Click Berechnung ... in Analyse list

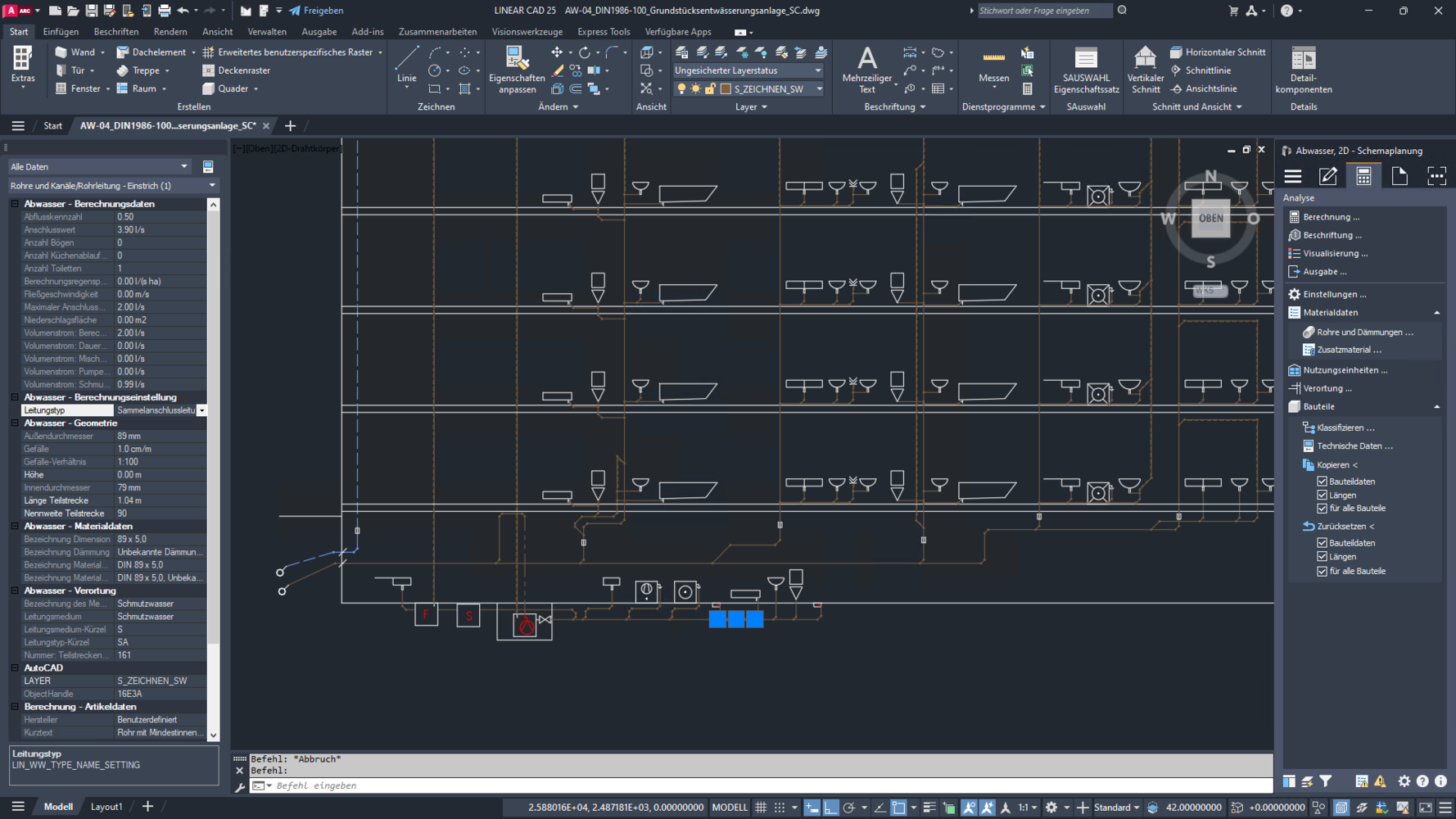point(1331,217)
